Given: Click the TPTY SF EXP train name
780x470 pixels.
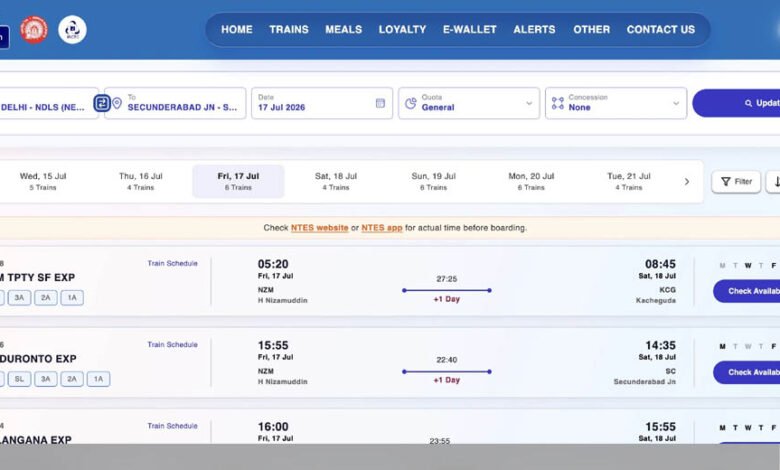Looking at the screenshot, I should pyautogui.click(x=37, y=278).
